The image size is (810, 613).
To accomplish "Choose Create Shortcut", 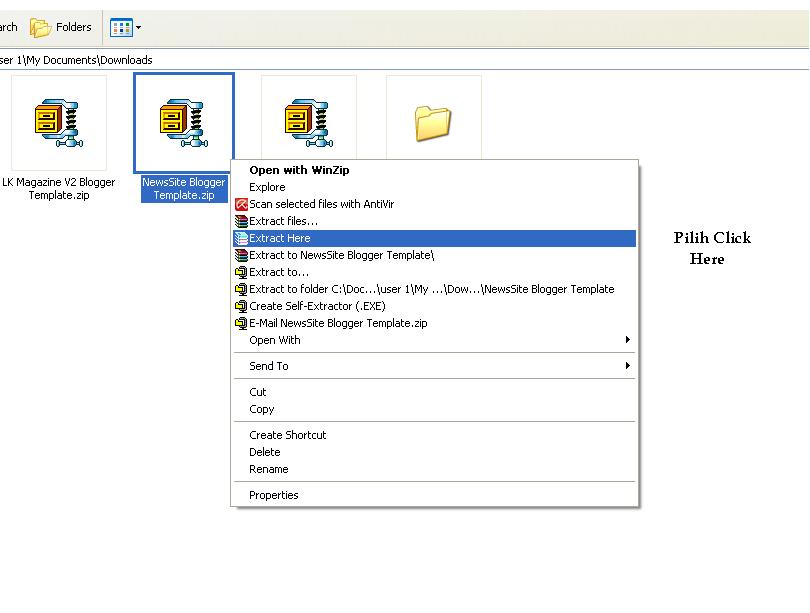I will [x=434, y=435].
